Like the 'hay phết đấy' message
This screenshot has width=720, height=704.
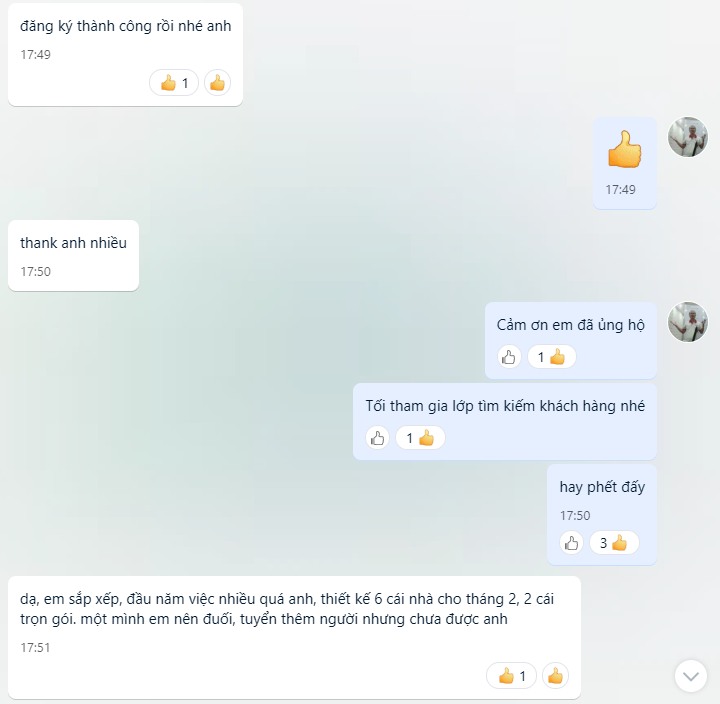point(571,543)
